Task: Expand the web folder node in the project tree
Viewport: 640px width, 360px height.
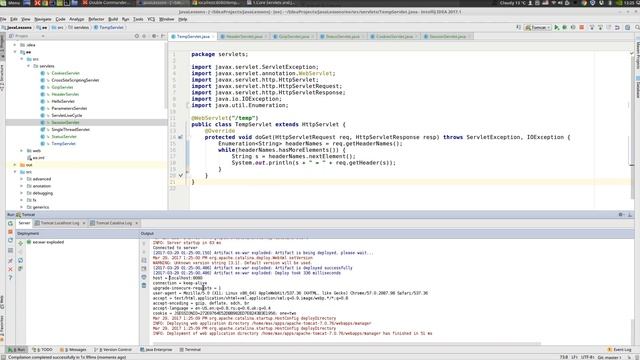Action: tap(22, 151)
